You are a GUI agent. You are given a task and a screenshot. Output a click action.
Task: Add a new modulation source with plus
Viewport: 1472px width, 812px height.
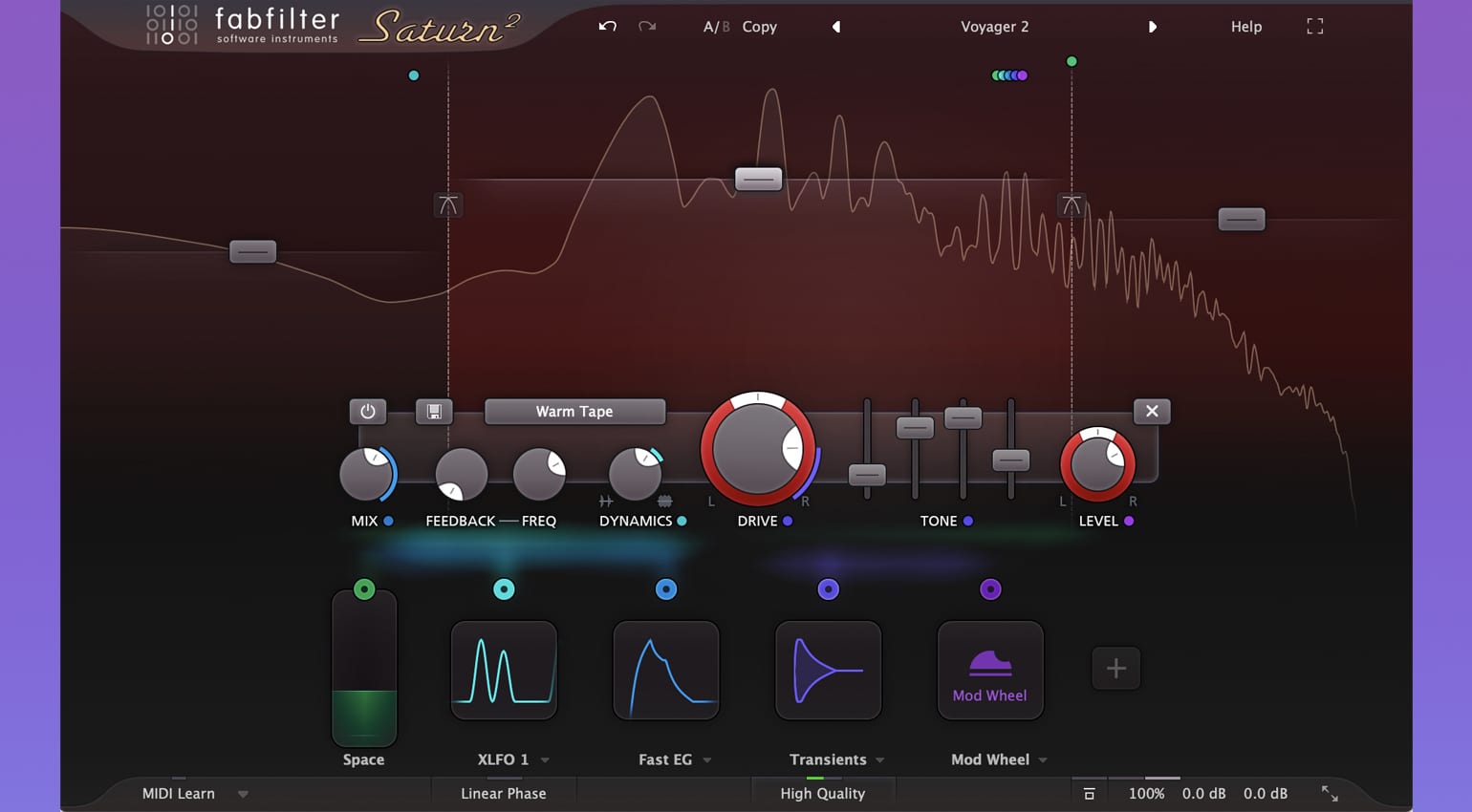point(1115,669)
